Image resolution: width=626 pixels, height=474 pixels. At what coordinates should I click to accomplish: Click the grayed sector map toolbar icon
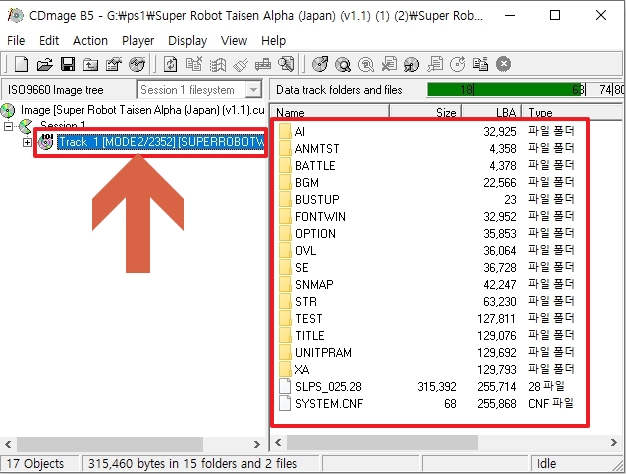(x=218, y=64)
